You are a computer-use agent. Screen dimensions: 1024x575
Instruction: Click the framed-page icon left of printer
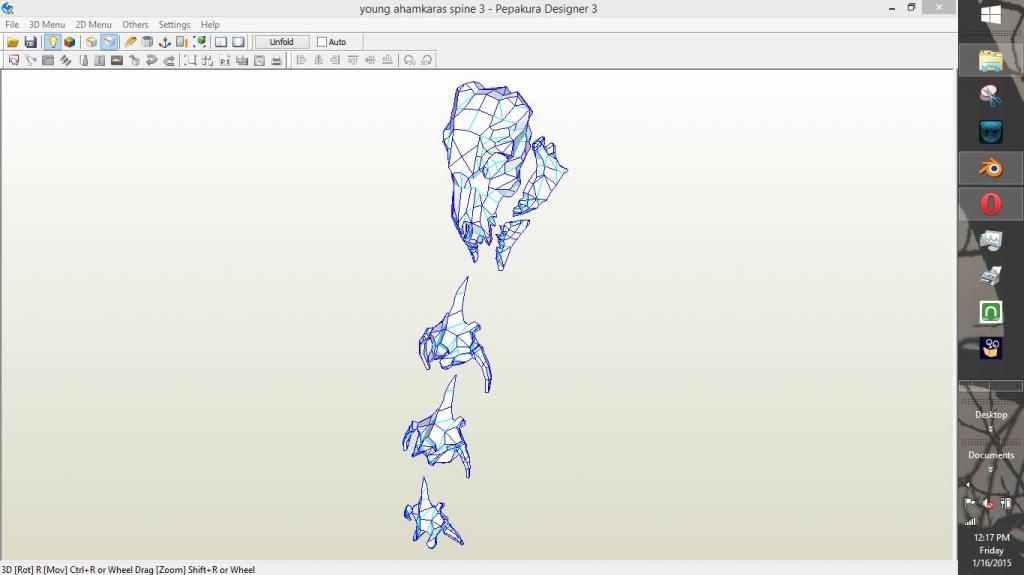click(259, 60)
